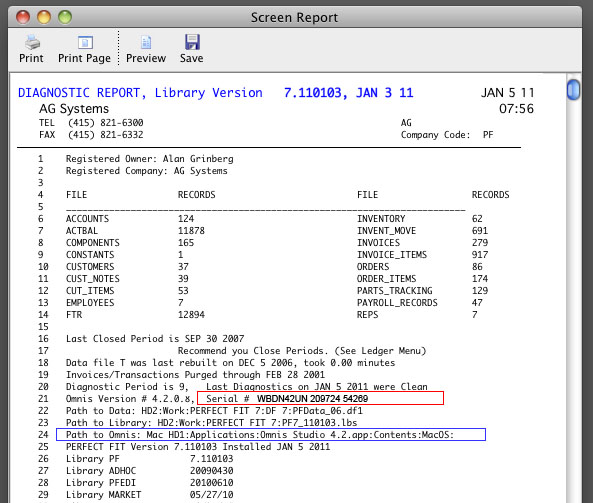Click the CUST_NOTES file name

(x=93, y=279)
